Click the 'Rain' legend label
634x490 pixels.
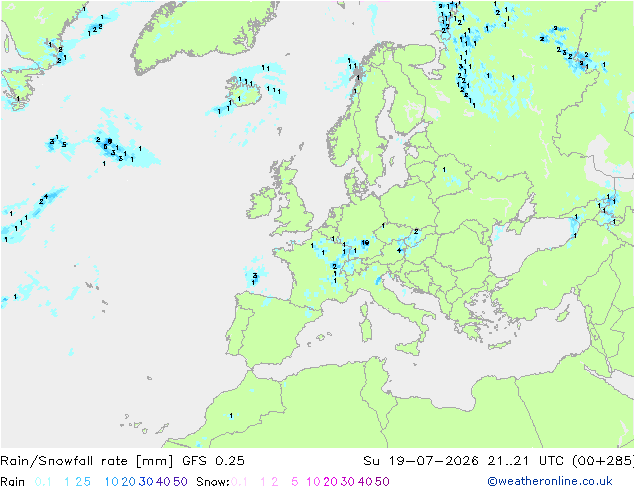(x=13, y=482)
